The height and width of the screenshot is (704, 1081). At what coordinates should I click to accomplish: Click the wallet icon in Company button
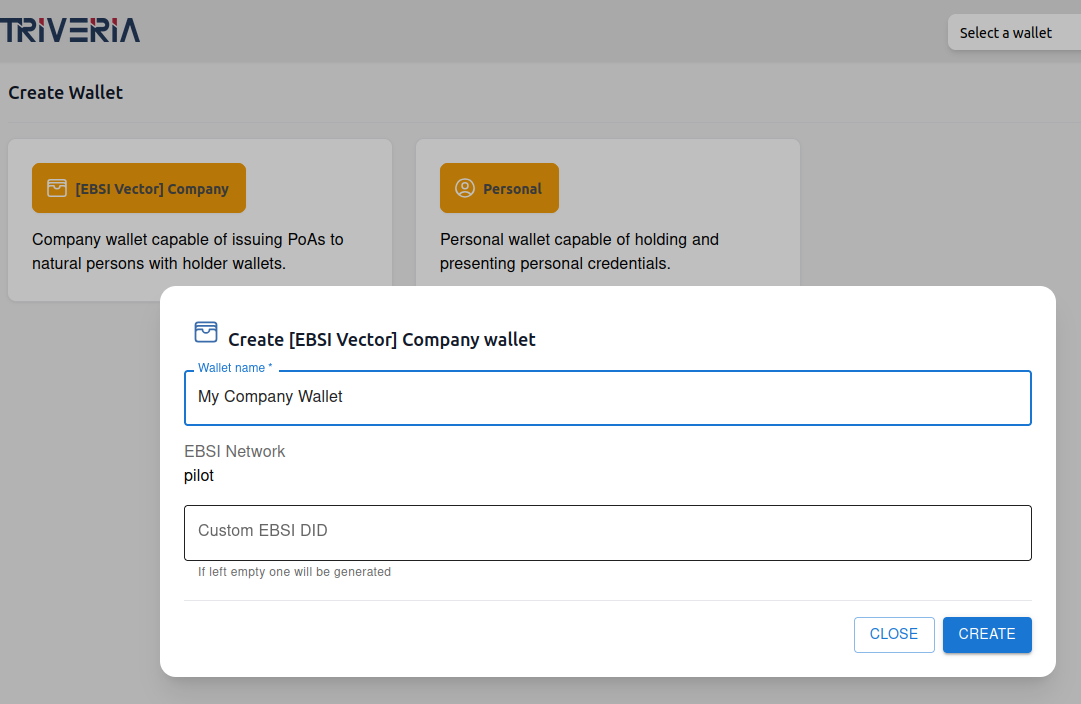(57, 188)
